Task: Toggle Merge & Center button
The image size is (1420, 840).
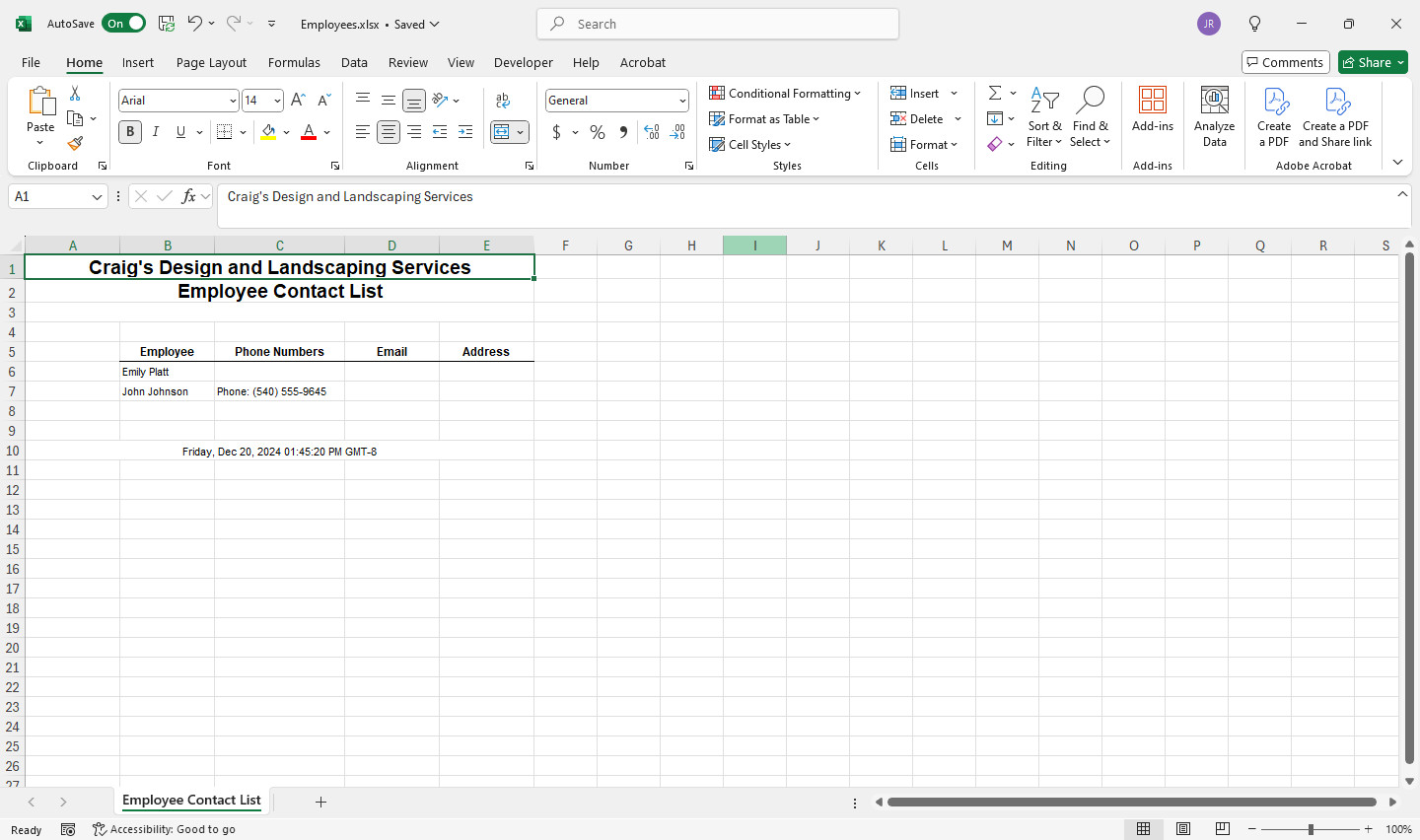Action: coord(502,132)
